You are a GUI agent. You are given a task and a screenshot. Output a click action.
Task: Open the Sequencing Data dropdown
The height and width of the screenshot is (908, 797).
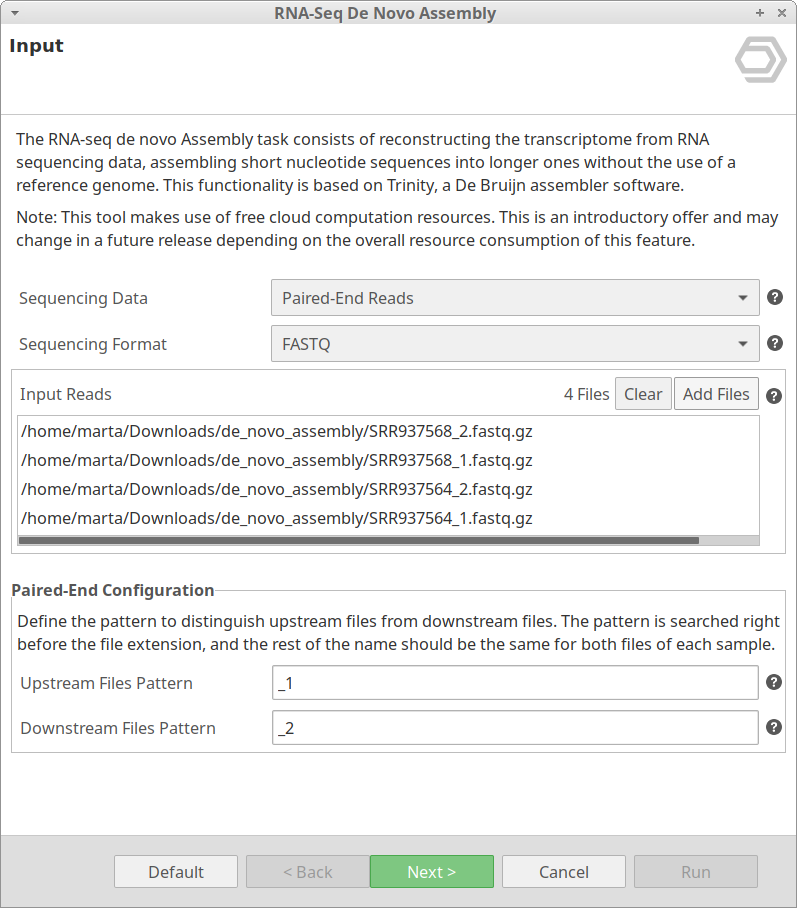pos(514,298)
